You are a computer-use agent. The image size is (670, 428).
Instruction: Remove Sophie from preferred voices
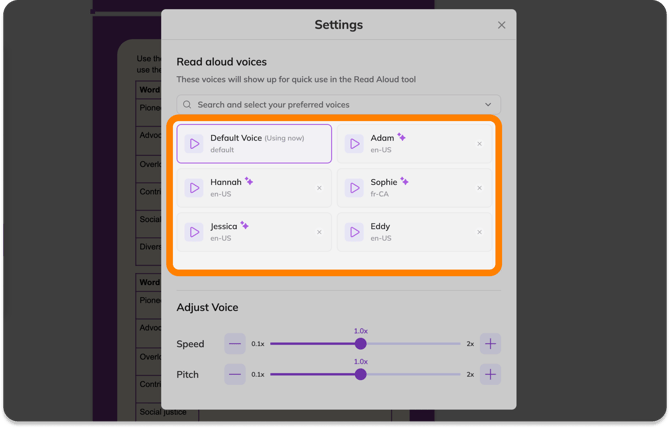pyautogui.click(x=479, y=188)
